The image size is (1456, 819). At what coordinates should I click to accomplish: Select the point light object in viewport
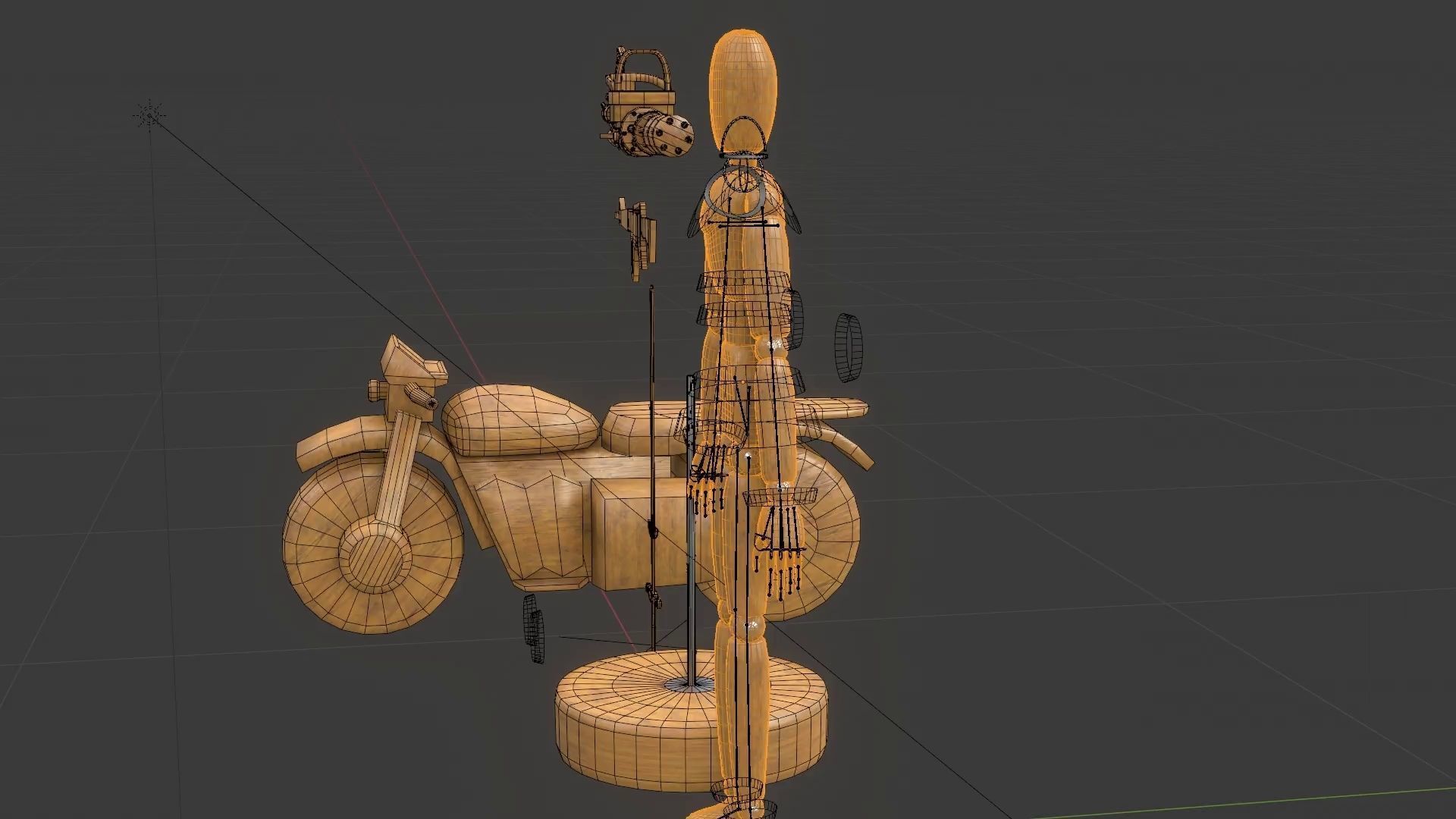(x=149, y=115)
